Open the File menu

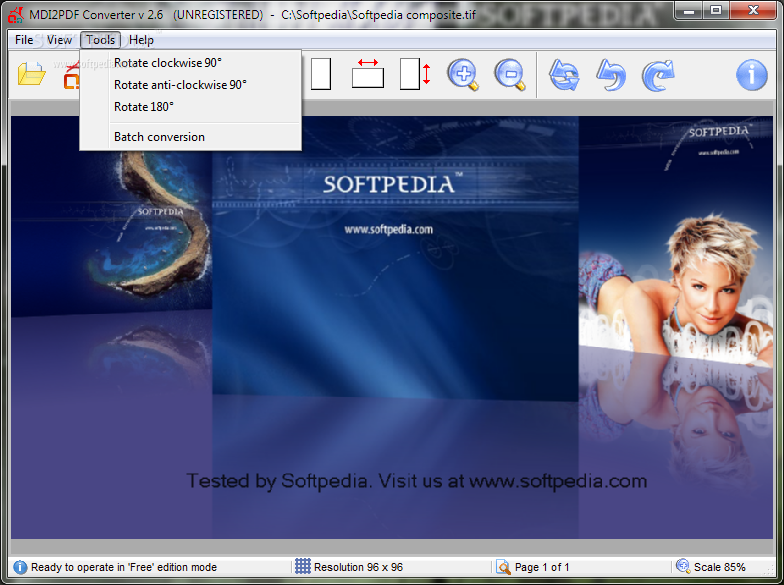(24, 40)
